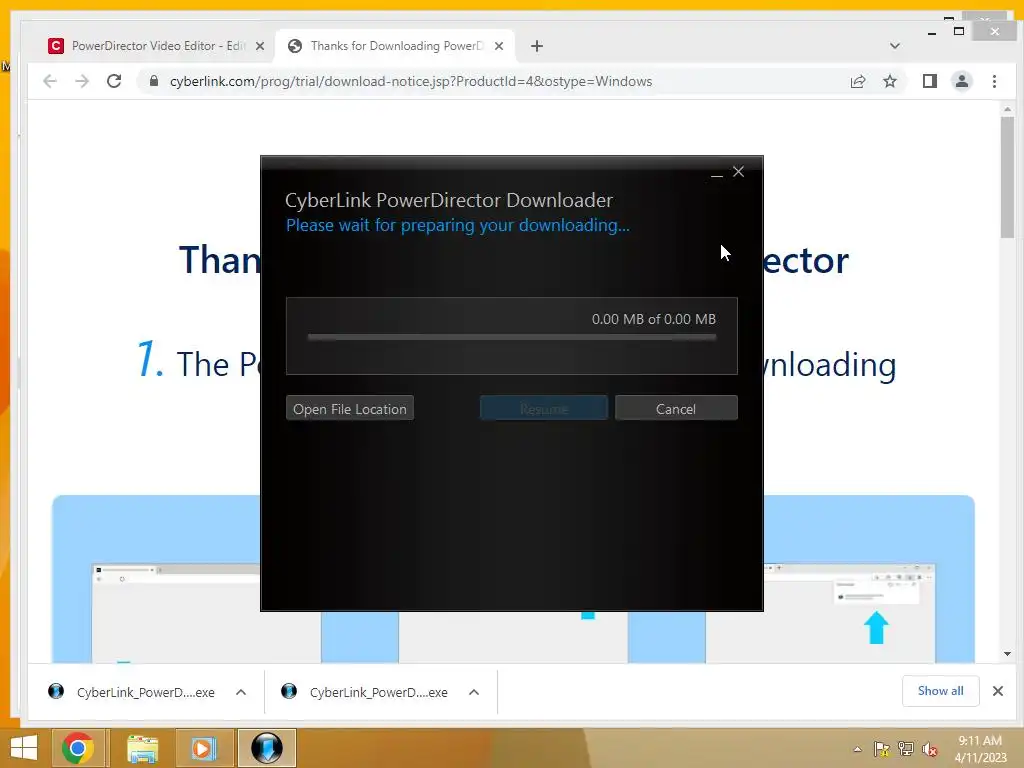Click taskbar clock showing 9:11 AM
Viewport: 1024px width, 768px height.
980,749
